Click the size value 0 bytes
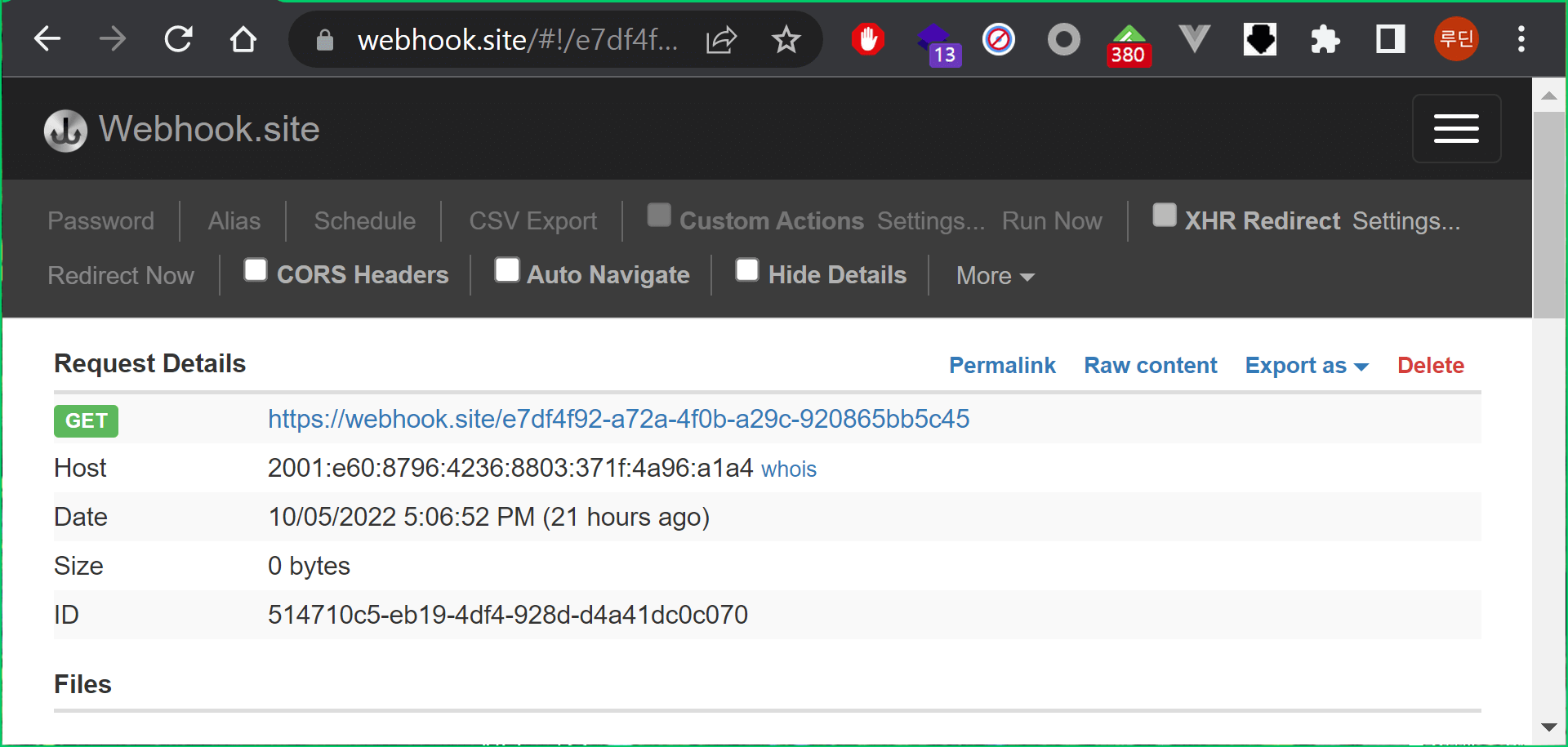This screenshot has width=1568, height=747. (x=309, y=566)
